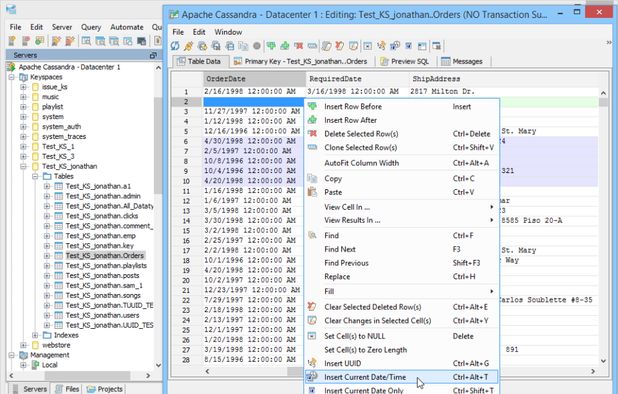Click the last window-layout icon in editor toolbar
This screenshot has height=394, width=618.
pyautogui.click(x=436, y=46)
